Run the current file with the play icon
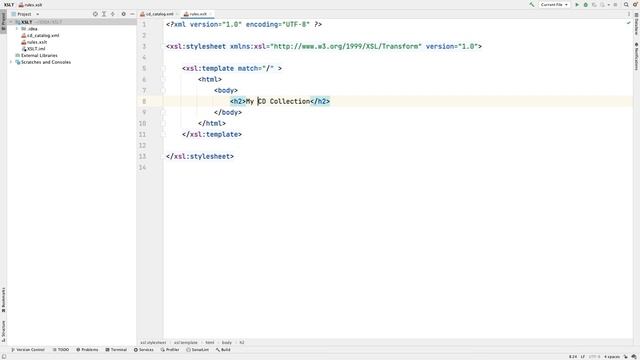This screenshot has width=640, height=360. pos(577,4)
